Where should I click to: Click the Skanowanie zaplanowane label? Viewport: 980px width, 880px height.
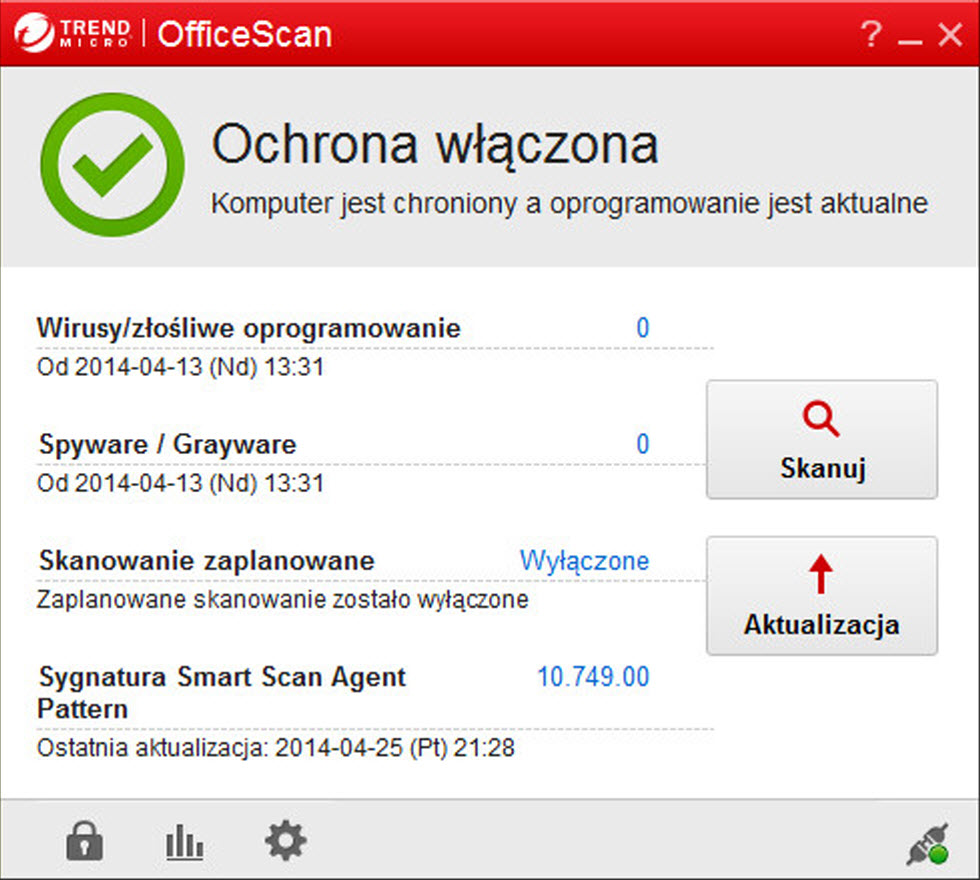206,561
